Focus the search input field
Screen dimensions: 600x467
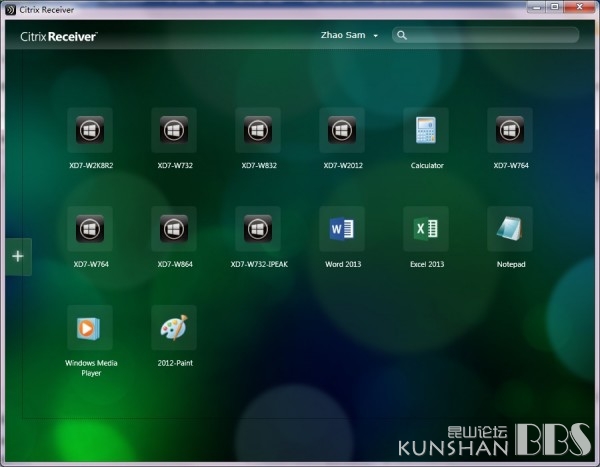(485, 35)
